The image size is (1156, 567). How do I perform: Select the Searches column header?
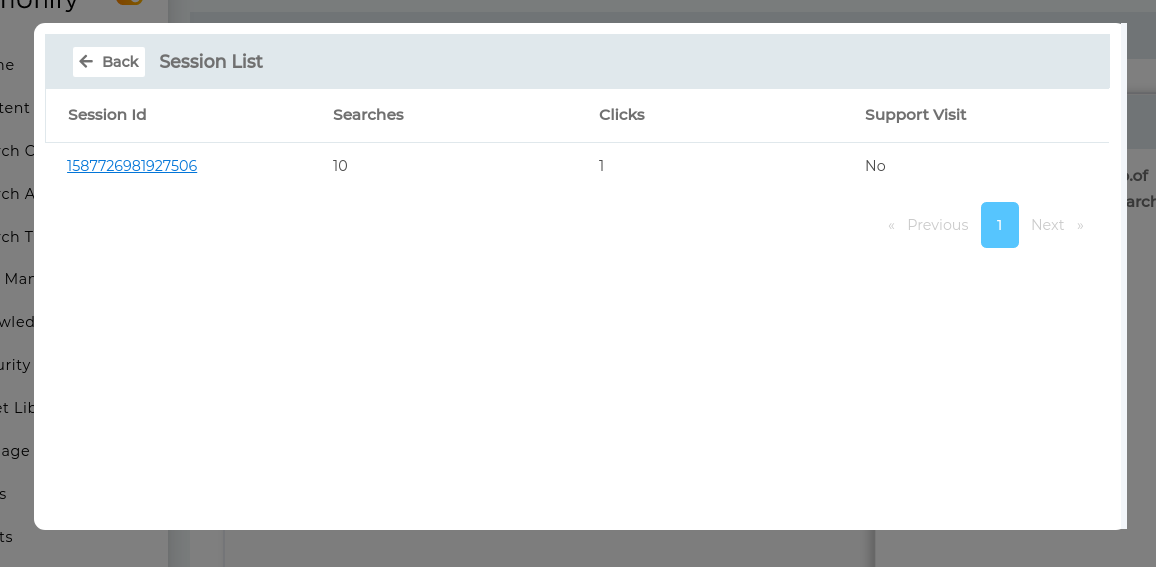pyautogui.click(x=368, y=115)
